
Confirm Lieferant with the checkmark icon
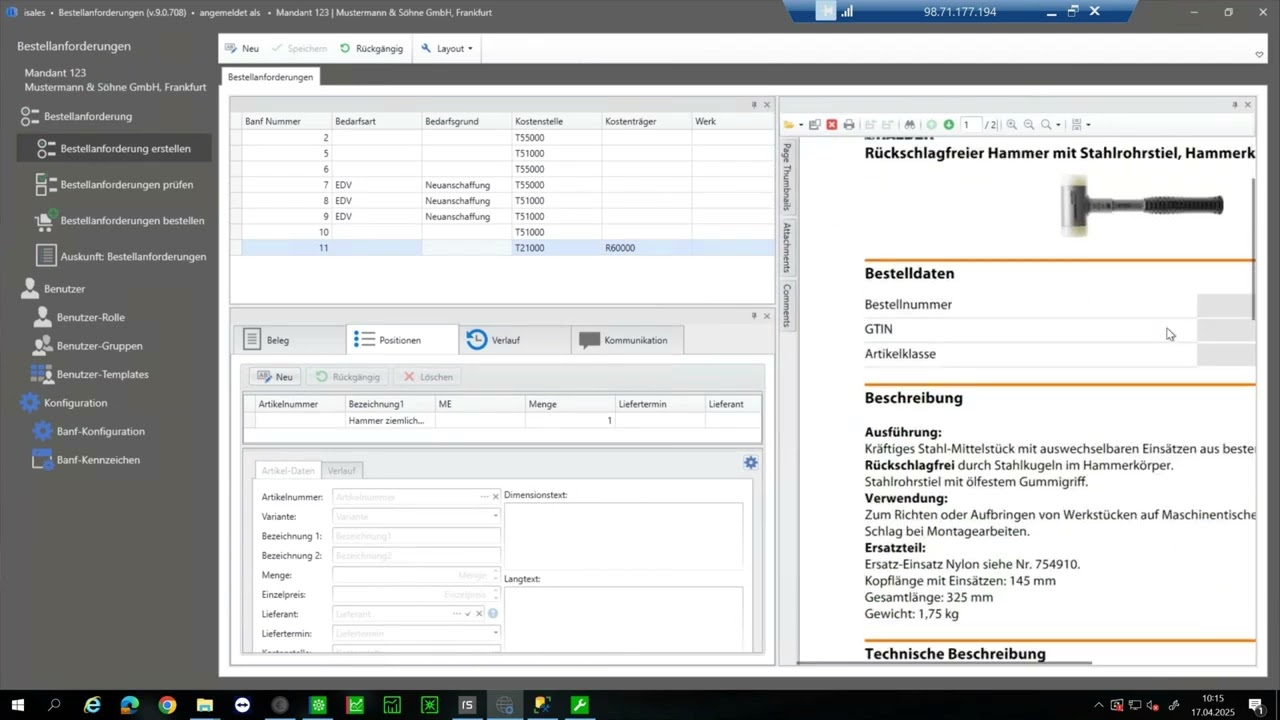point(467,614)
